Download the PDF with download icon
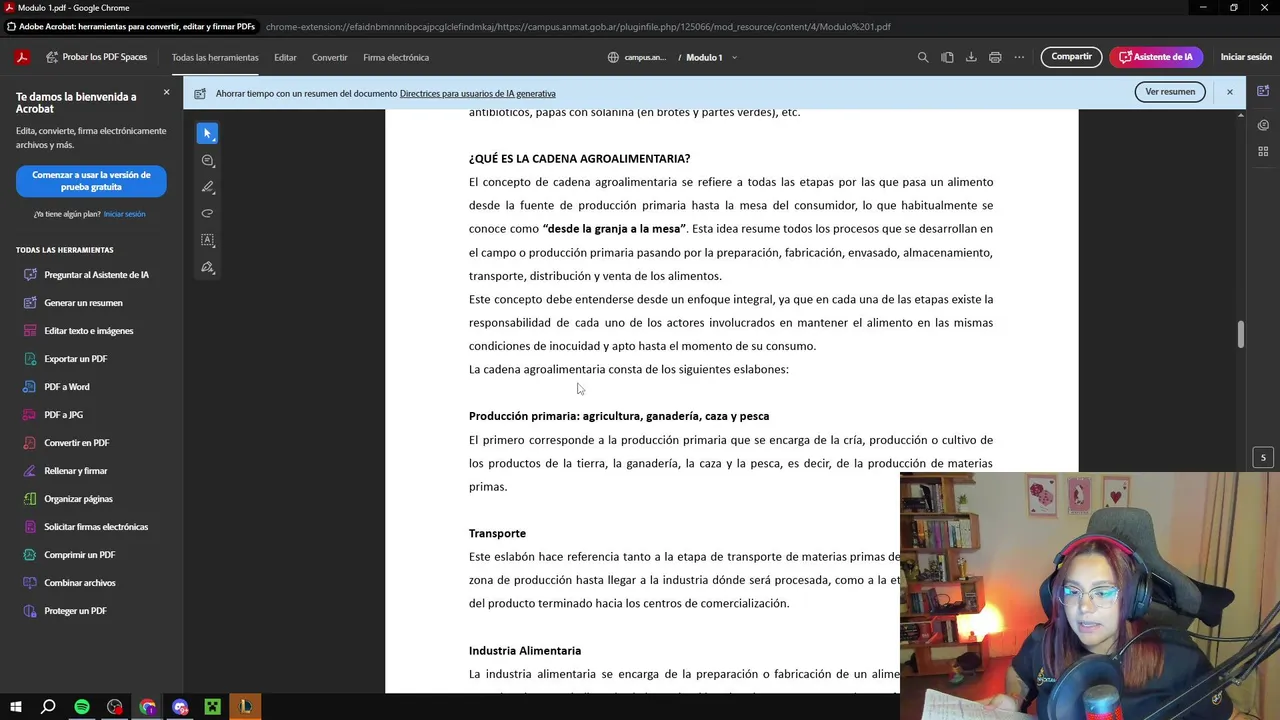1280x720 pixels. click(x=971, y=57)
